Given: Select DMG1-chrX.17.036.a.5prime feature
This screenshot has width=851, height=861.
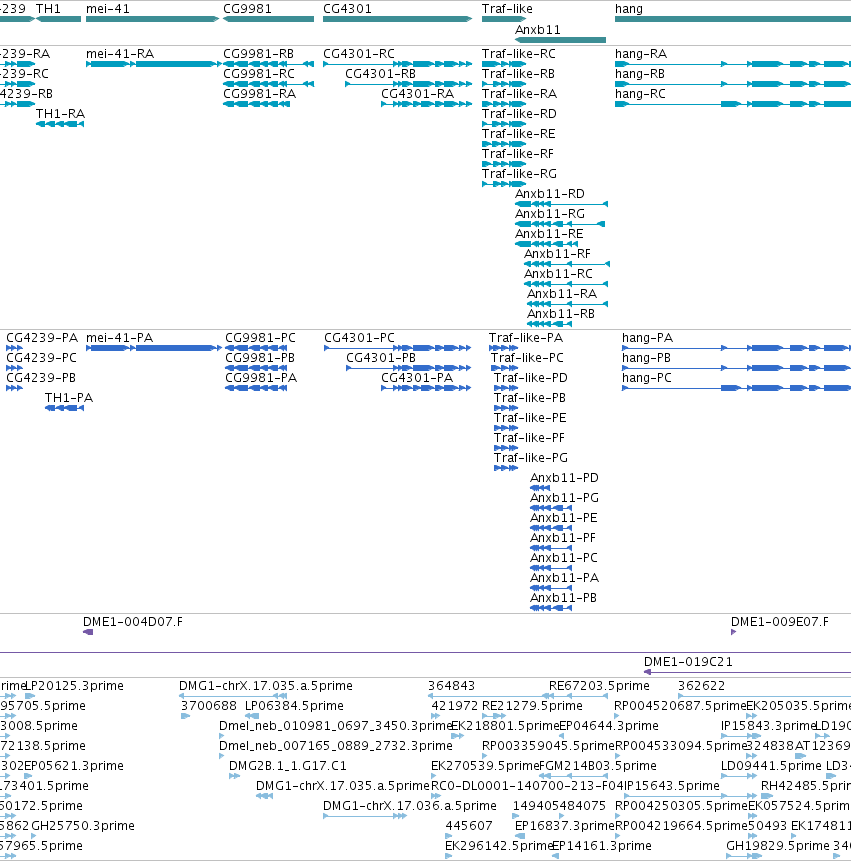Looking at the screenshot, I should 365,816.
